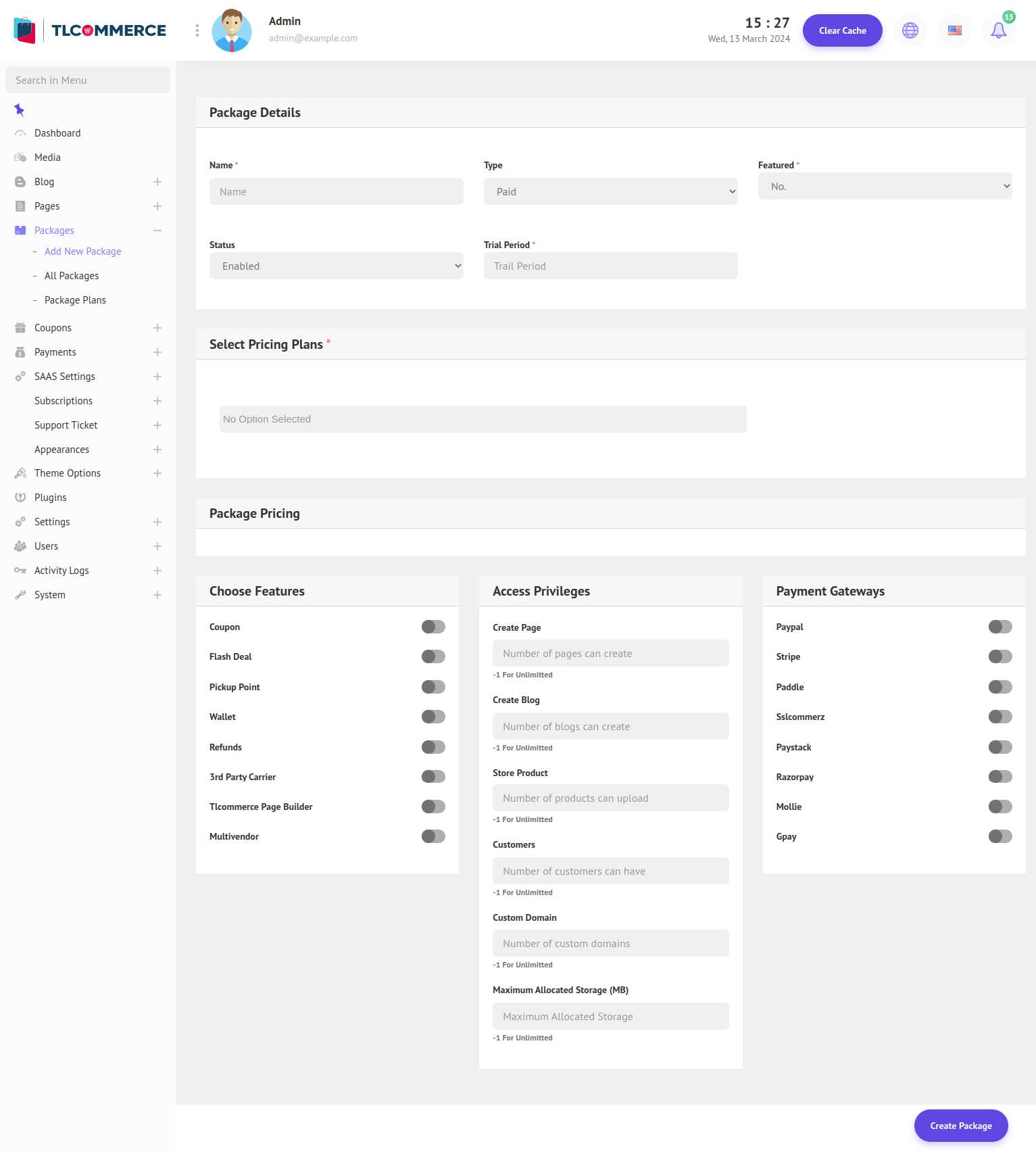The height and width of the screenshot is (1152, 1036).
Task: Turn on the Stripe payment gateway
Action: 1000,656
